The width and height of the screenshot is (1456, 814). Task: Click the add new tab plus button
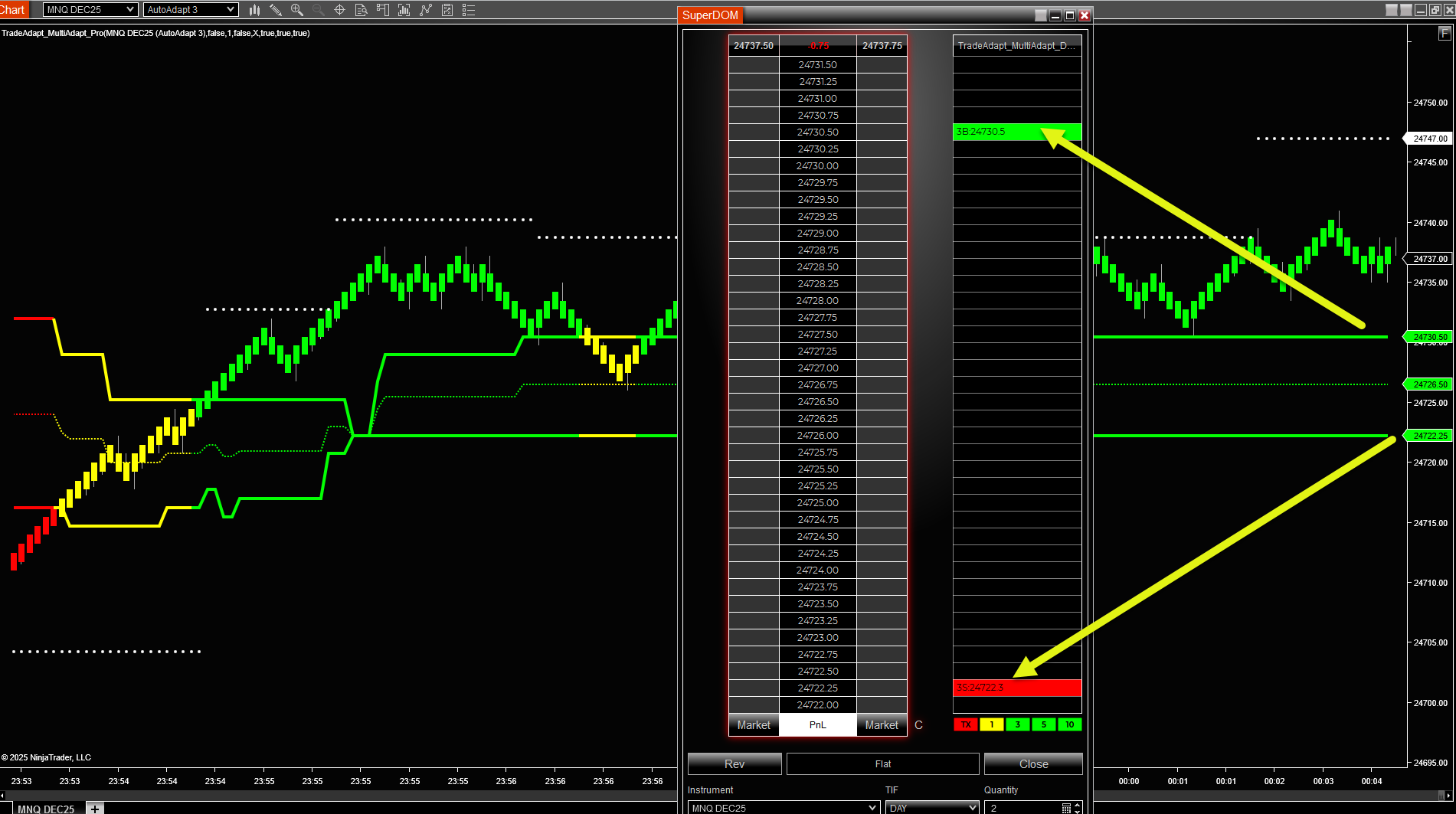(94, 809)
